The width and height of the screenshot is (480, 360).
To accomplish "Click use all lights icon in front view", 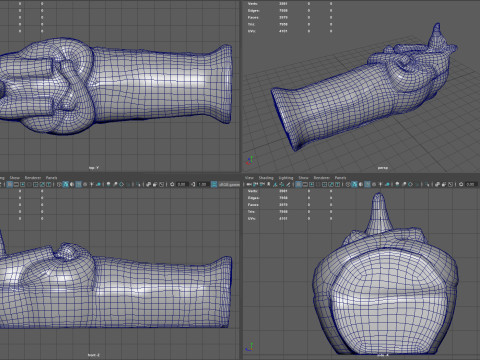I will pyautogui.click(x=91, y=184).
